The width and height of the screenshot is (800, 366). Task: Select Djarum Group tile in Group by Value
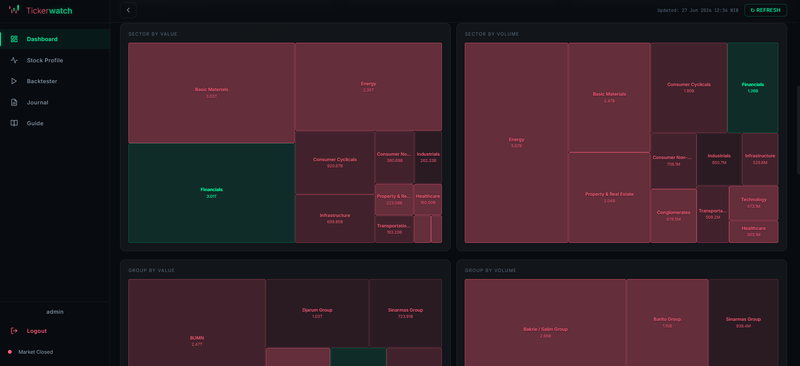click(x=317, y=313)
